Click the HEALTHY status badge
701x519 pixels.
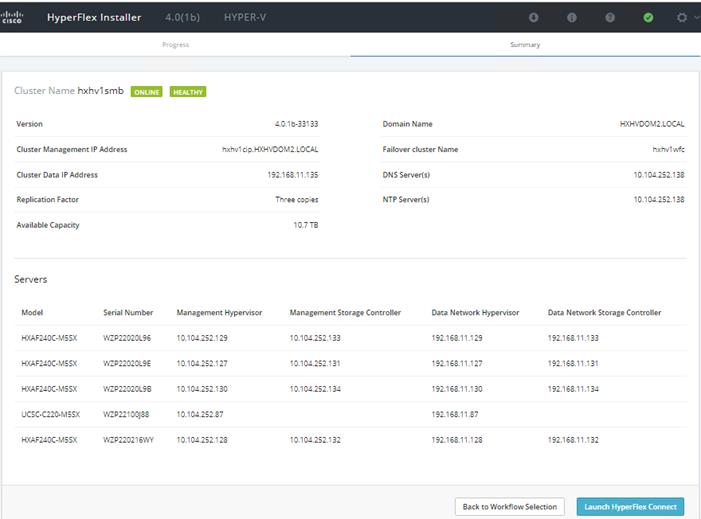pyautogui.click(x=188, y=92)
